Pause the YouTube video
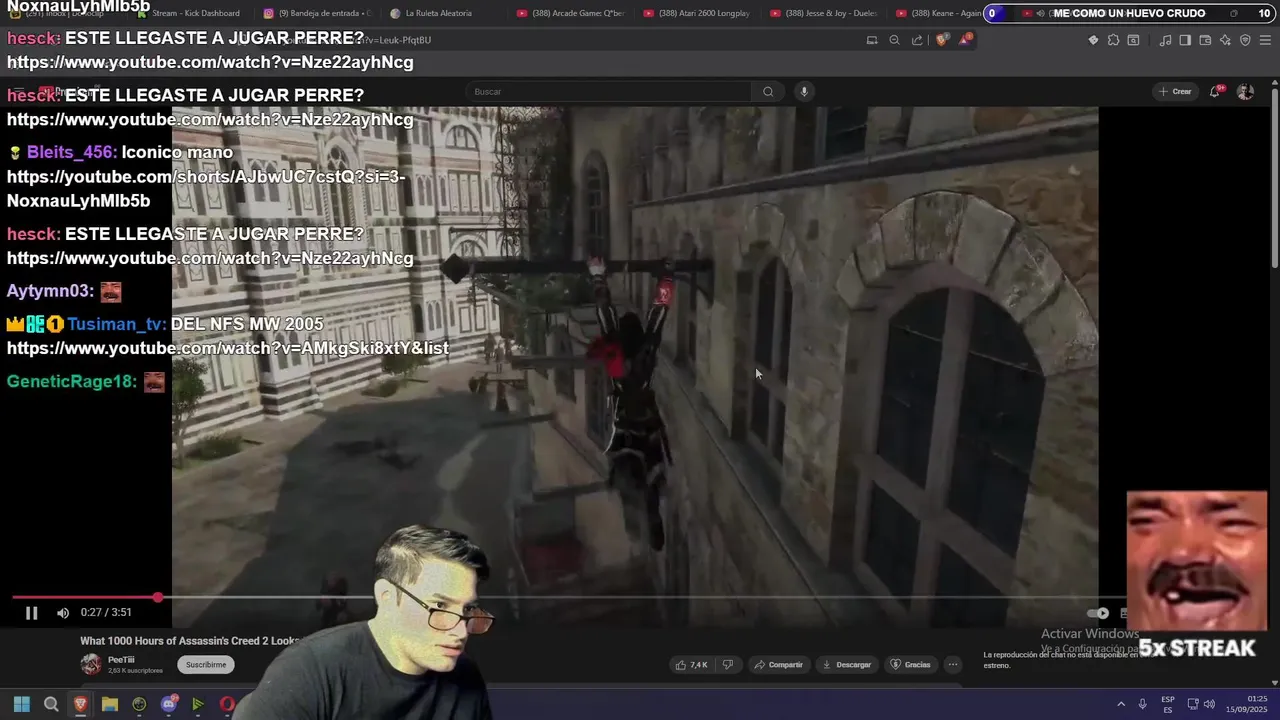The image size is (1280, 720). coord(31,613)
